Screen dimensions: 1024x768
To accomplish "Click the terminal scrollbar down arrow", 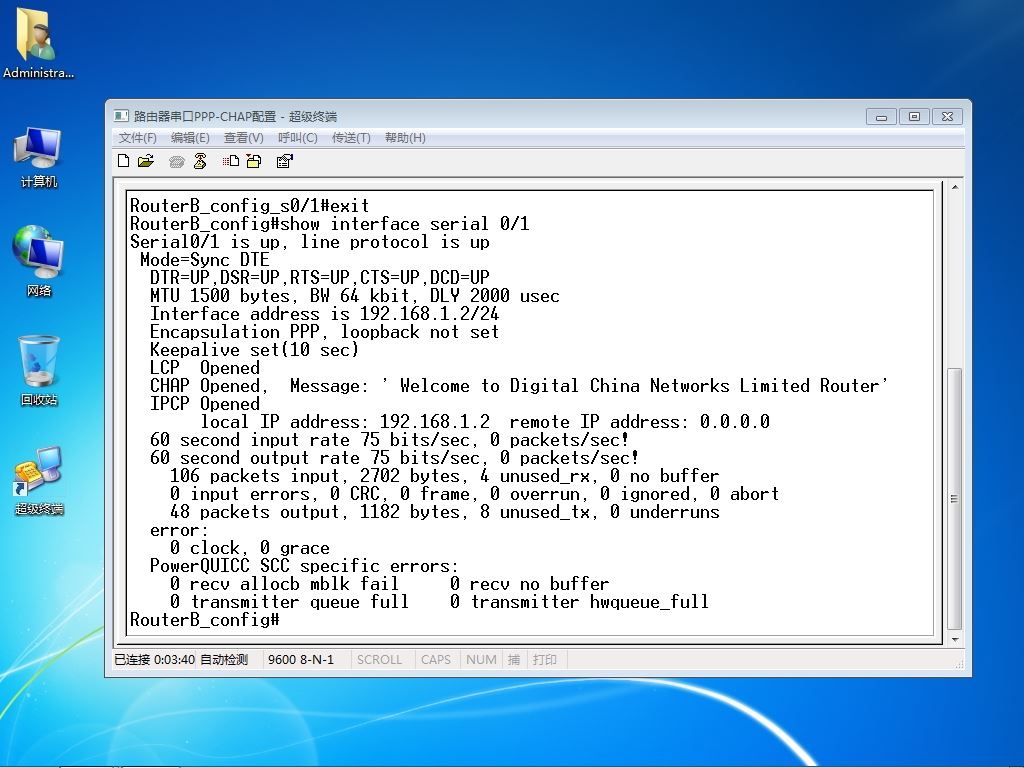I will [x=954, y=639].
